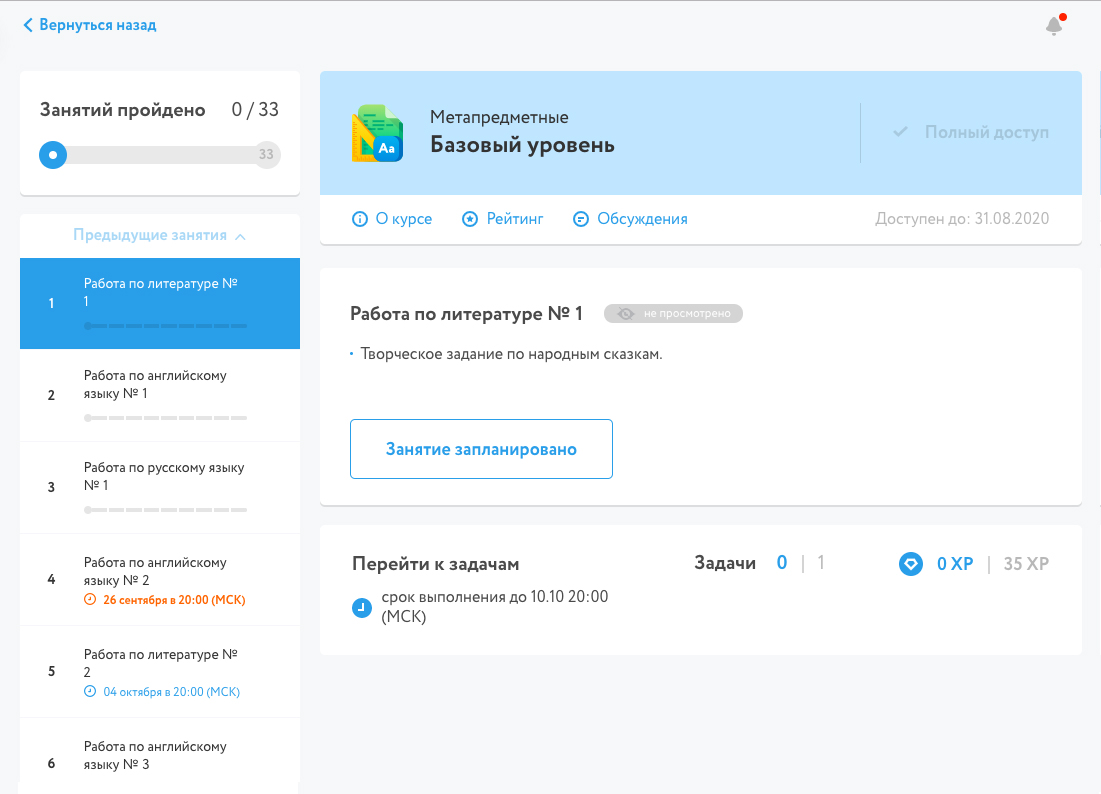
Task: Click the '33' end marker on progress bar
Action: pyautogui.click(x=266, y=154)
